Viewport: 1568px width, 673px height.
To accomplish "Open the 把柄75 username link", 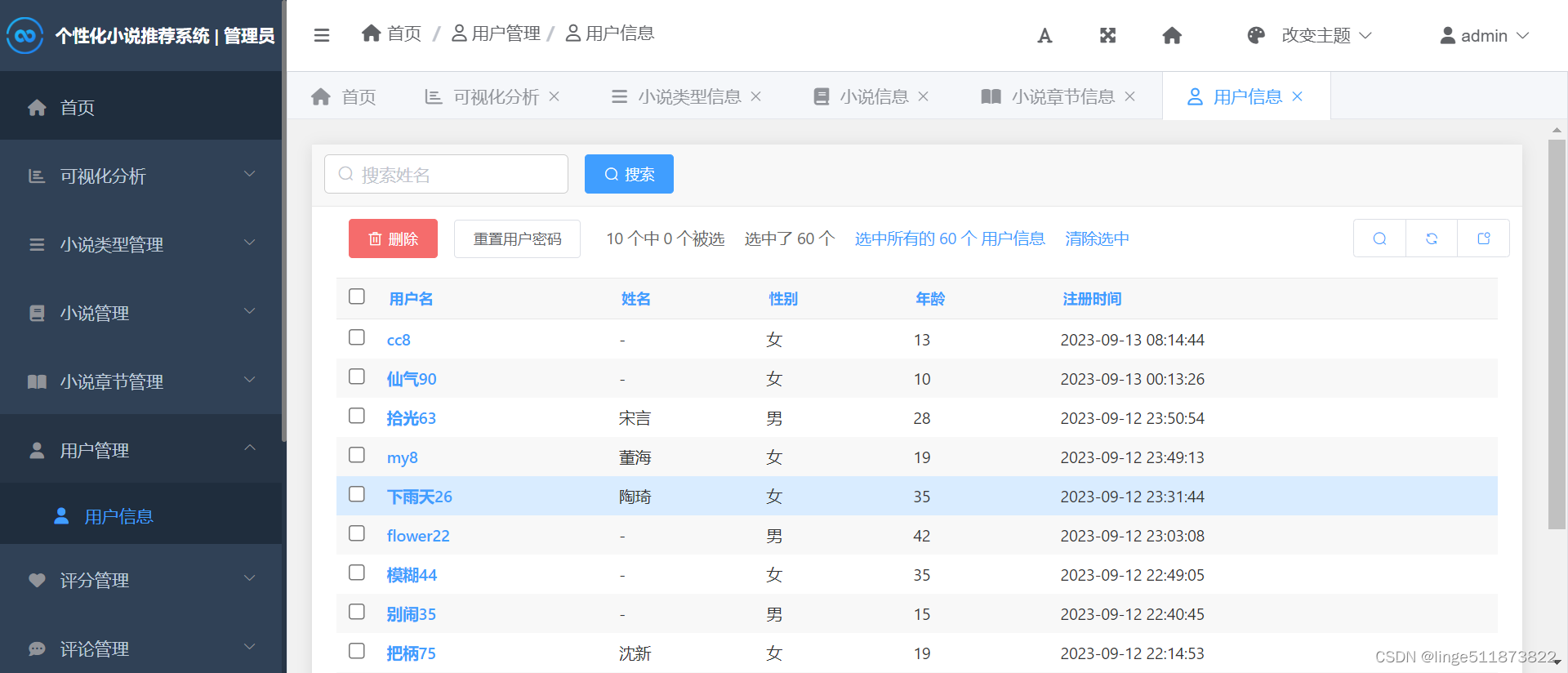I will [411, 653].
